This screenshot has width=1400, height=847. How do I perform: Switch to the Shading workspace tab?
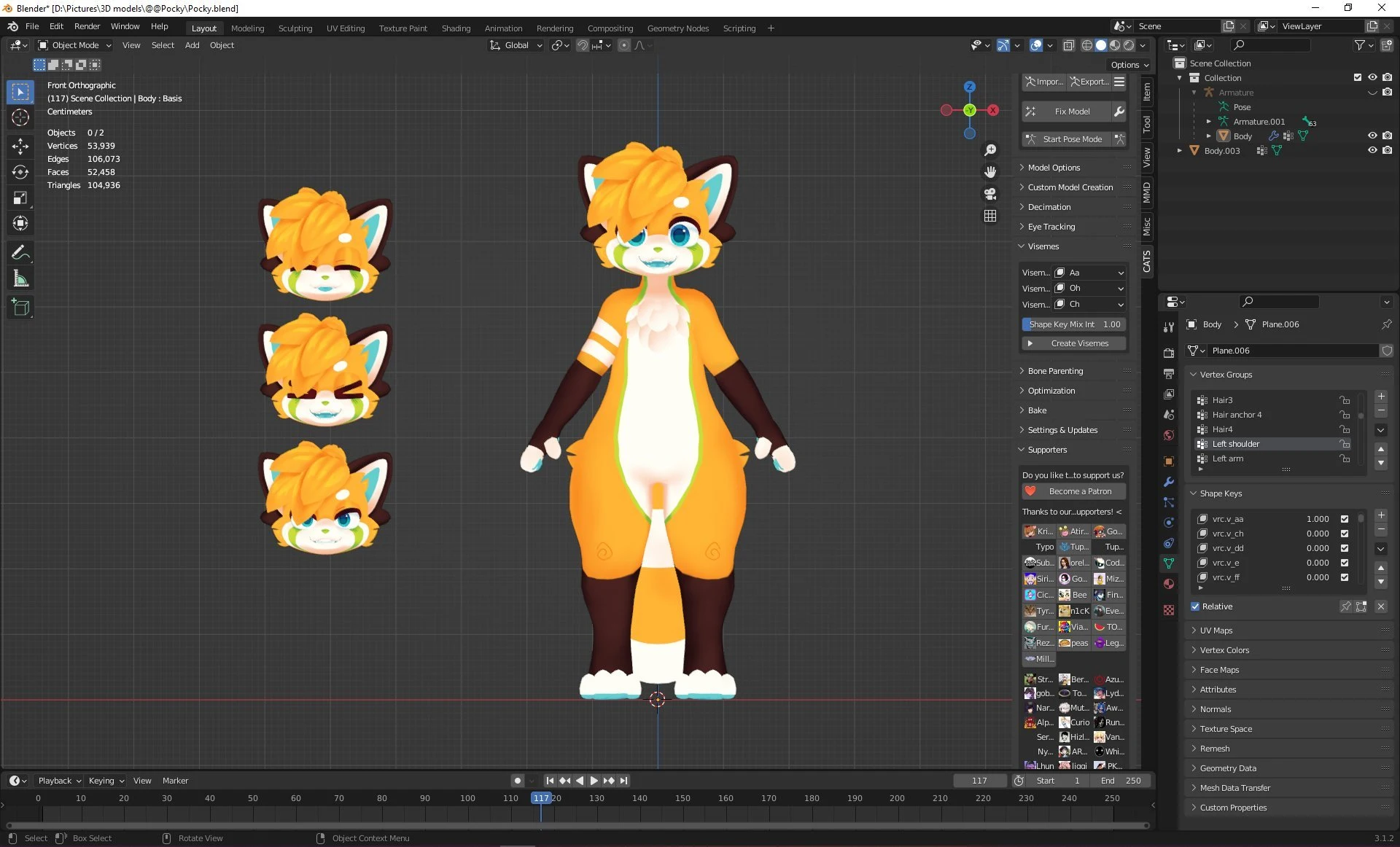(456, 28)
